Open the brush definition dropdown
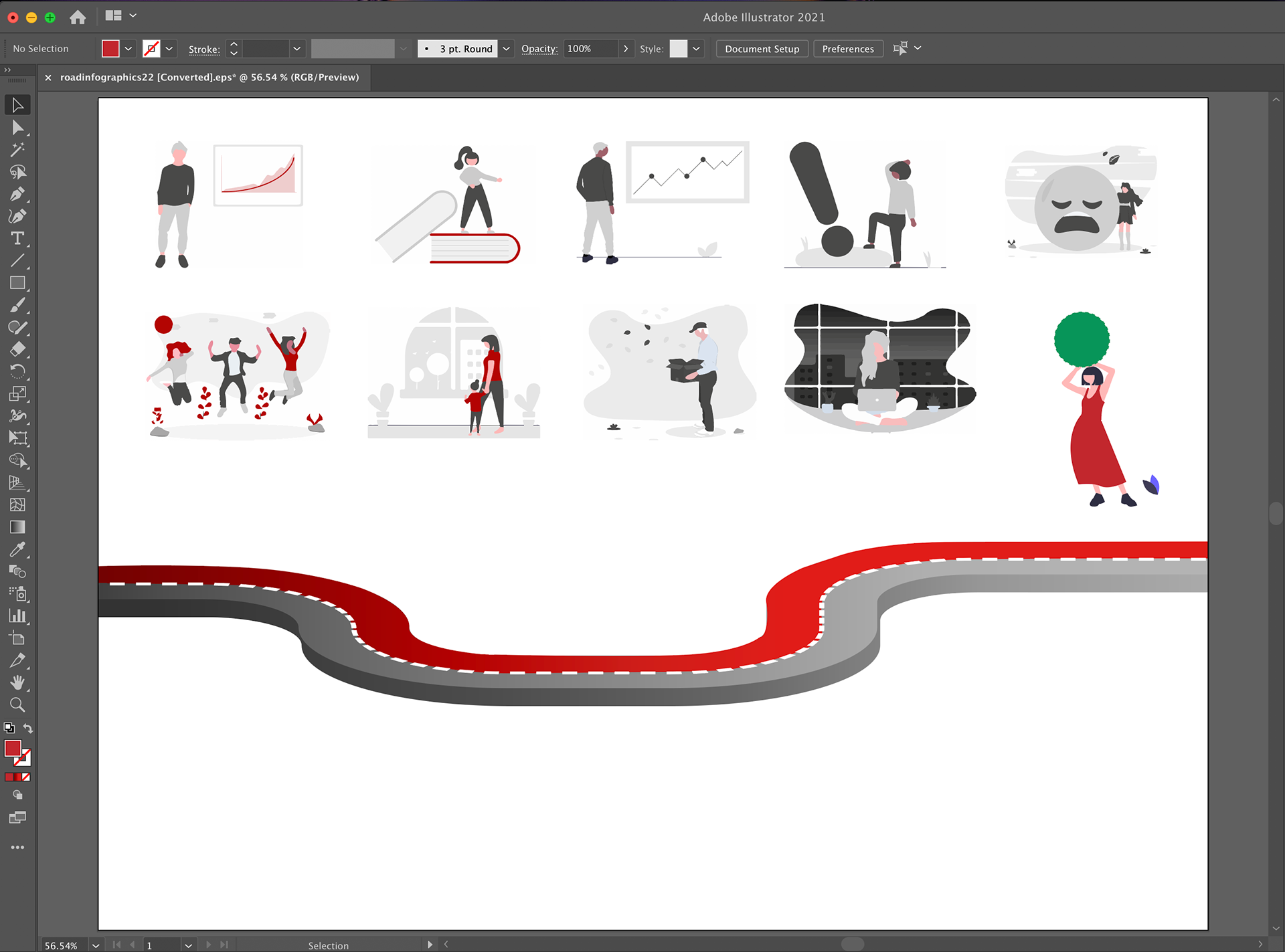The width and height of the screenshot is (1285, 952). pyautogui.click(x=507, y=49)
